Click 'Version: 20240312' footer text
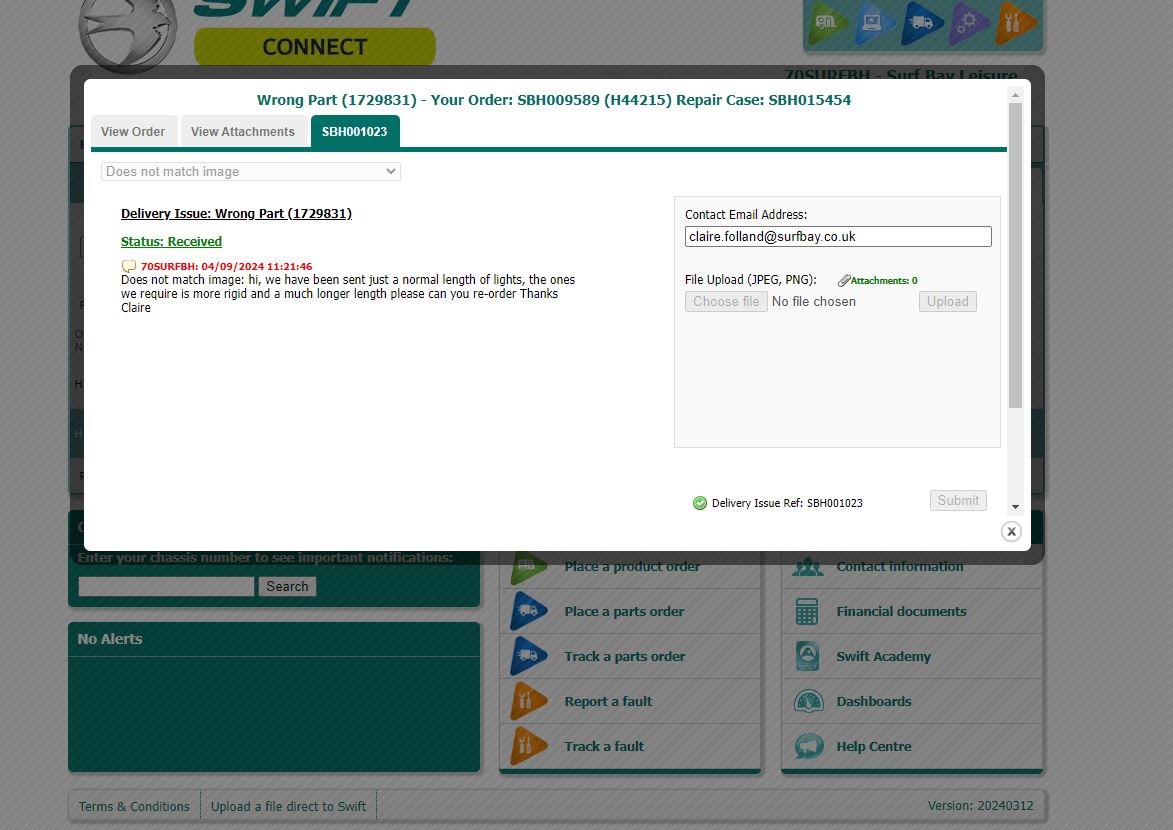This screenshot has height=830, width=1173. pyautogui.click(x=980, y=805)
